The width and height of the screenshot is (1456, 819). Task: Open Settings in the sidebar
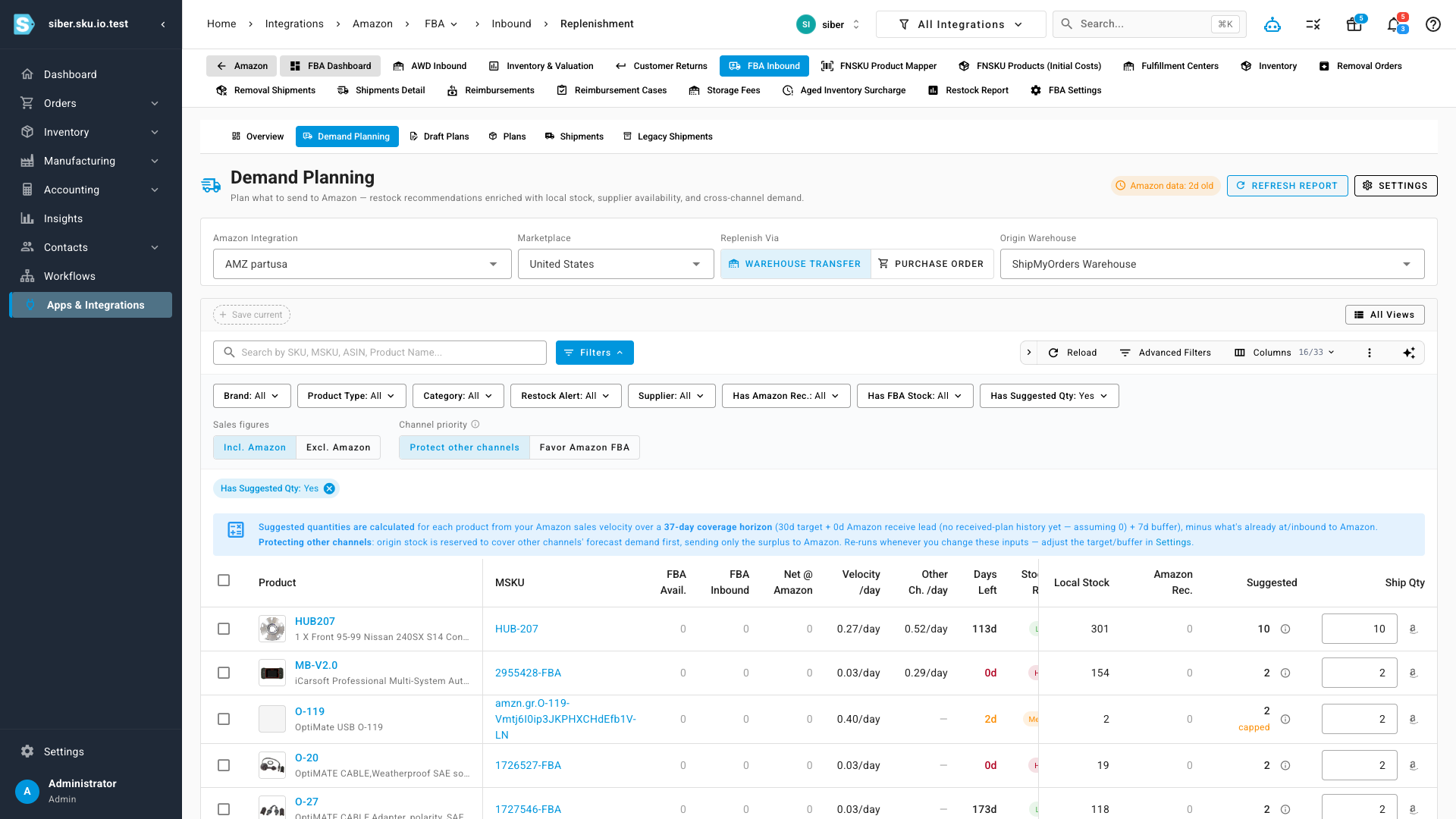click(90, 752)
